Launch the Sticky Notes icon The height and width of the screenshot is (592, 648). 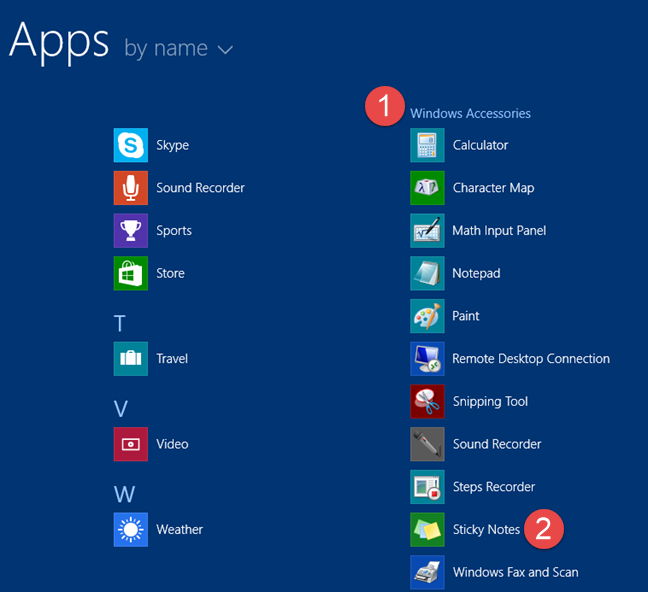coord(427,530)
